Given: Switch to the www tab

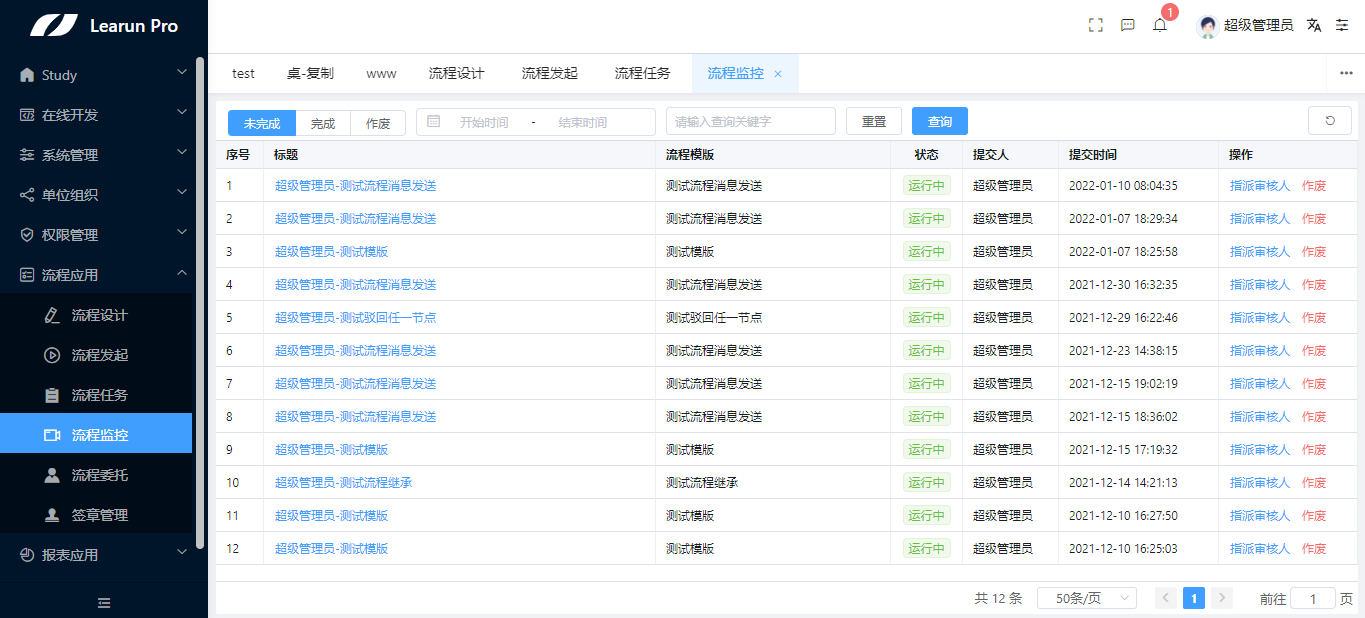Looking at the screenshot, I should 381,74.
